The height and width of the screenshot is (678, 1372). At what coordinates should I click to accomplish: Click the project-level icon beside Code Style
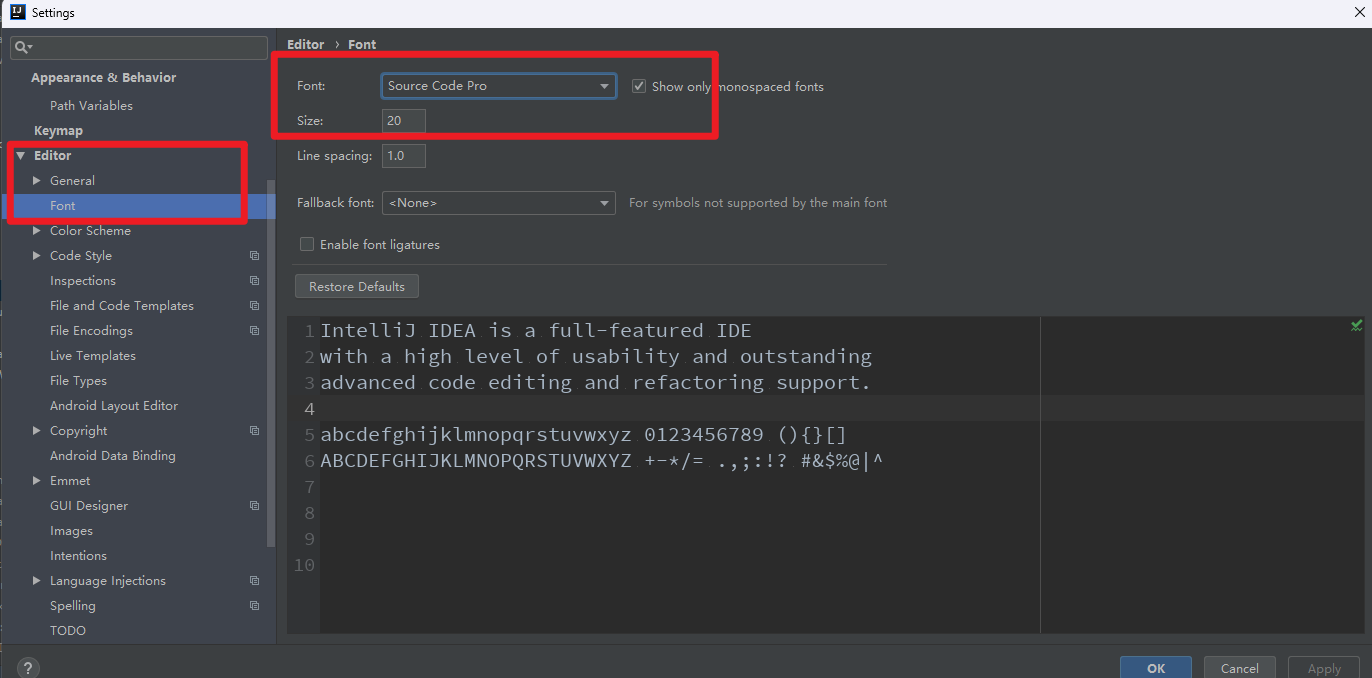click(254, 256)
